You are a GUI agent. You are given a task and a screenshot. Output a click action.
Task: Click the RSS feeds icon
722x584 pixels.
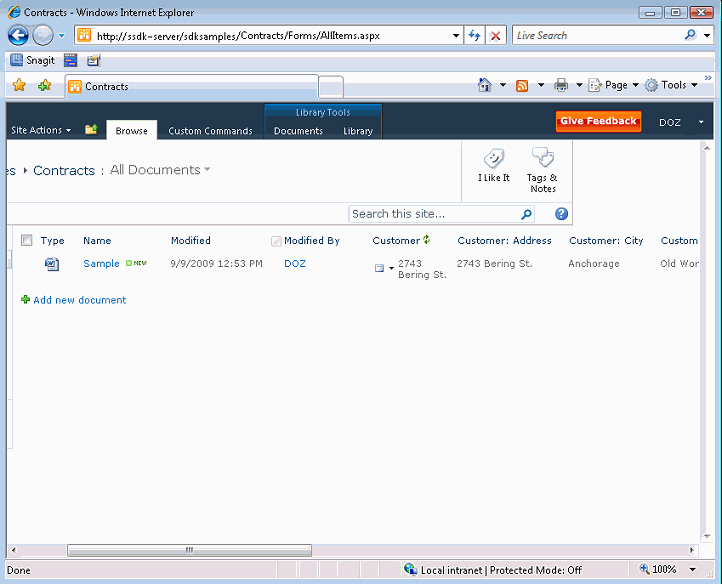click(x=522, y=86)
